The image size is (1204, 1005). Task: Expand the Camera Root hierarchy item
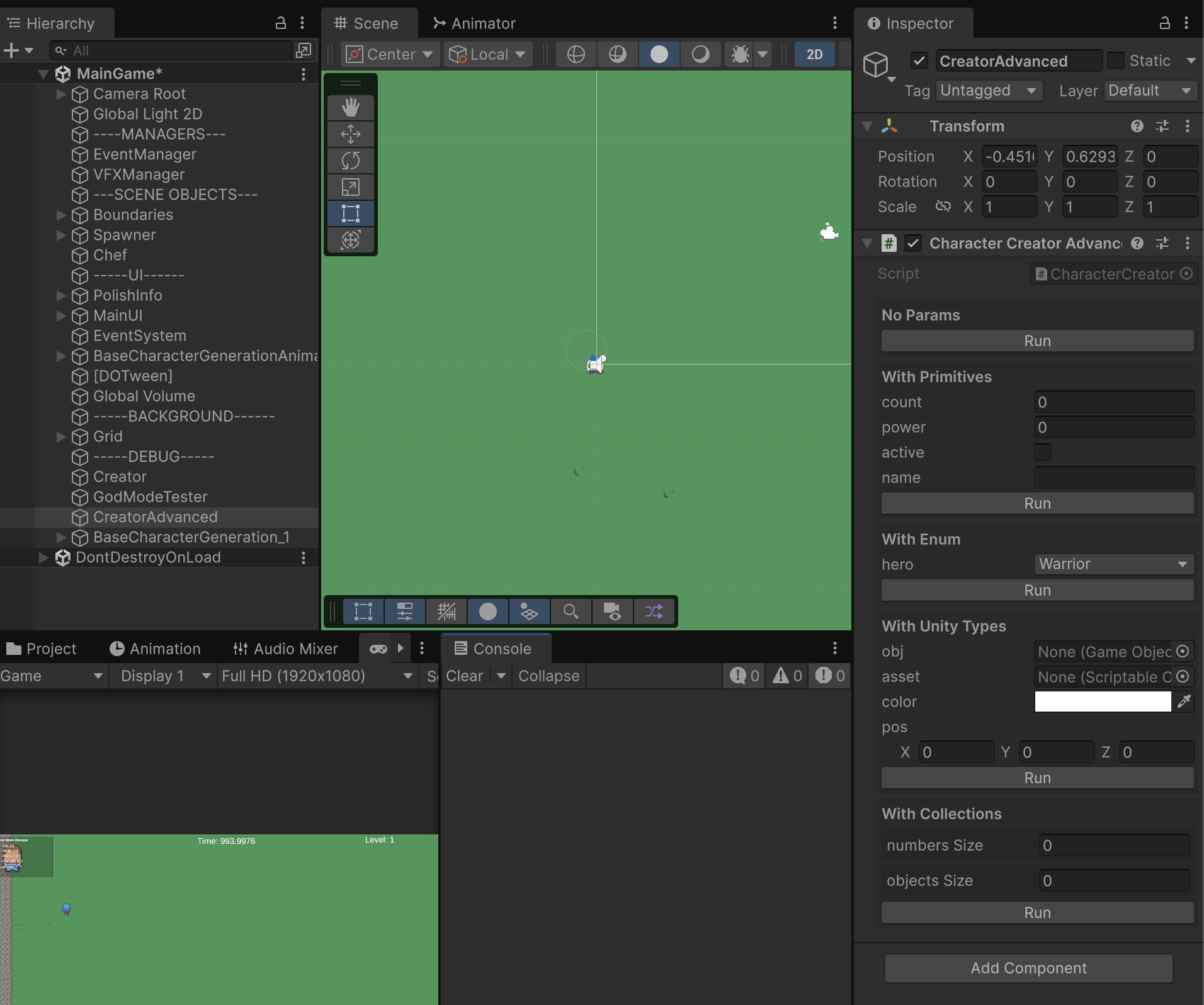coord(61,94)
